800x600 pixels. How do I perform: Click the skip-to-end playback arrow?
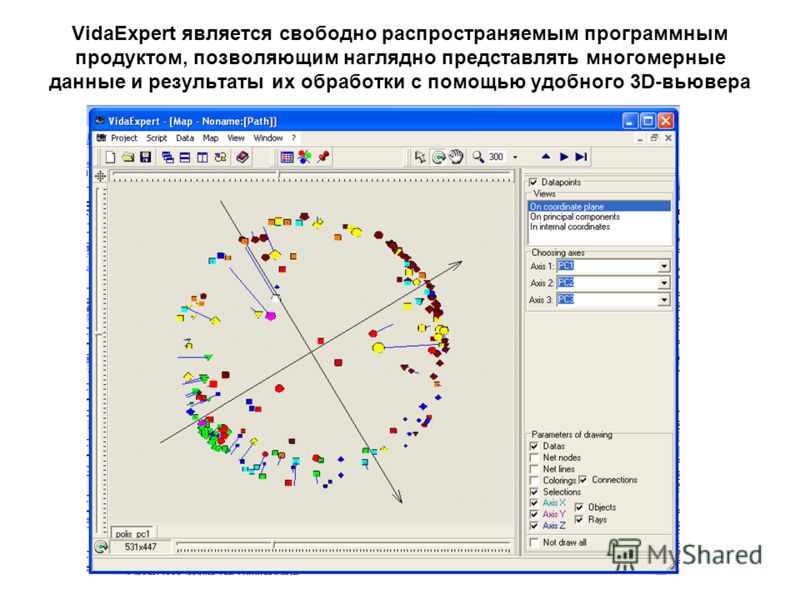(x=581, y=157)
